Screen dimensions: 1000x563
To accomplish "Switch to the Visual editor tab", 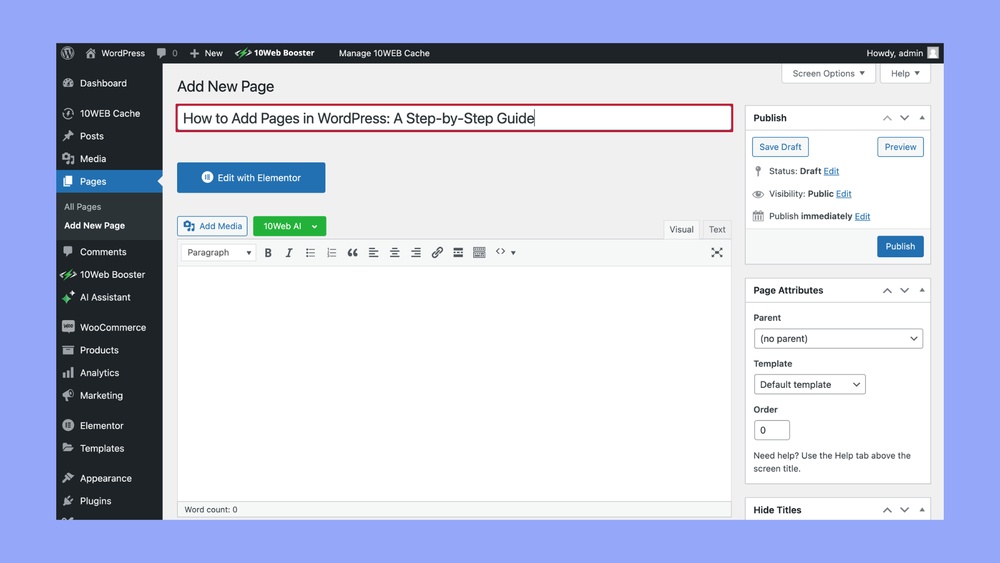I will click(x=681, y=230).
